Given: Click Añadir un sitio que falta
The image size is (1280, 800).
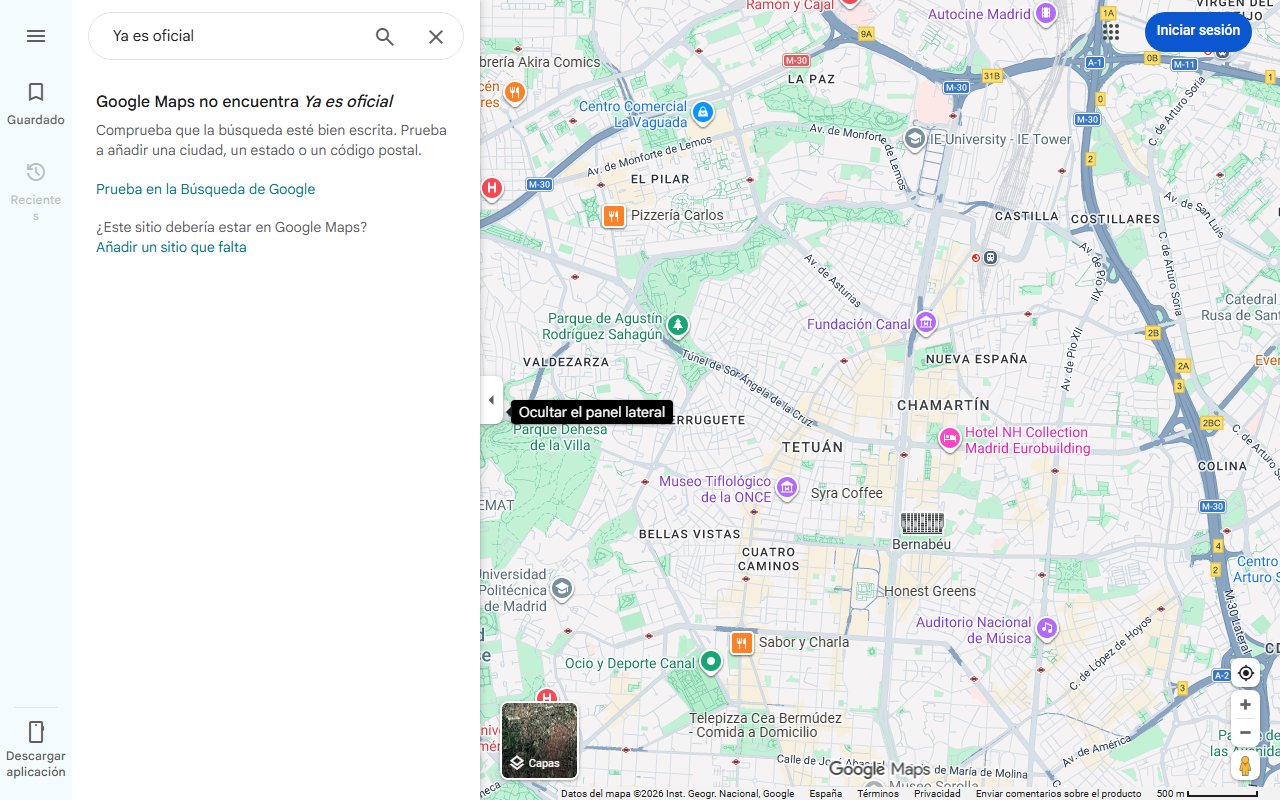Looking at the screenshot, I should tap(171, 247).
